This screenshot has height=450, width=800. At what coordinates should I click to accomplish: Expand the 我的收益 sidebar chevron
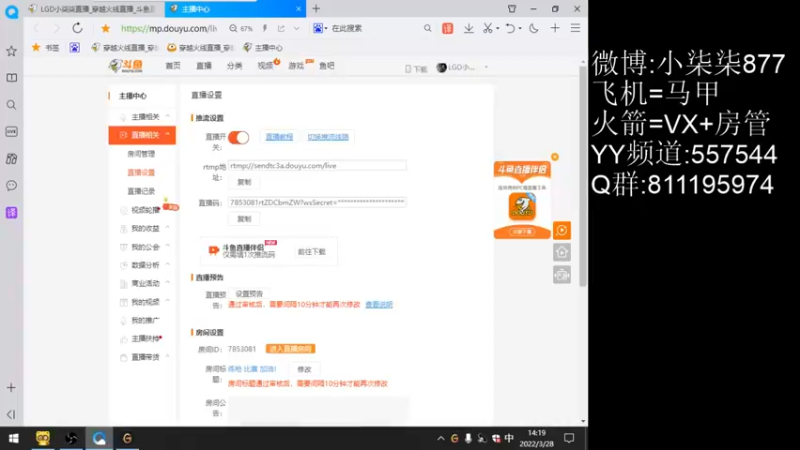point(167,228)
